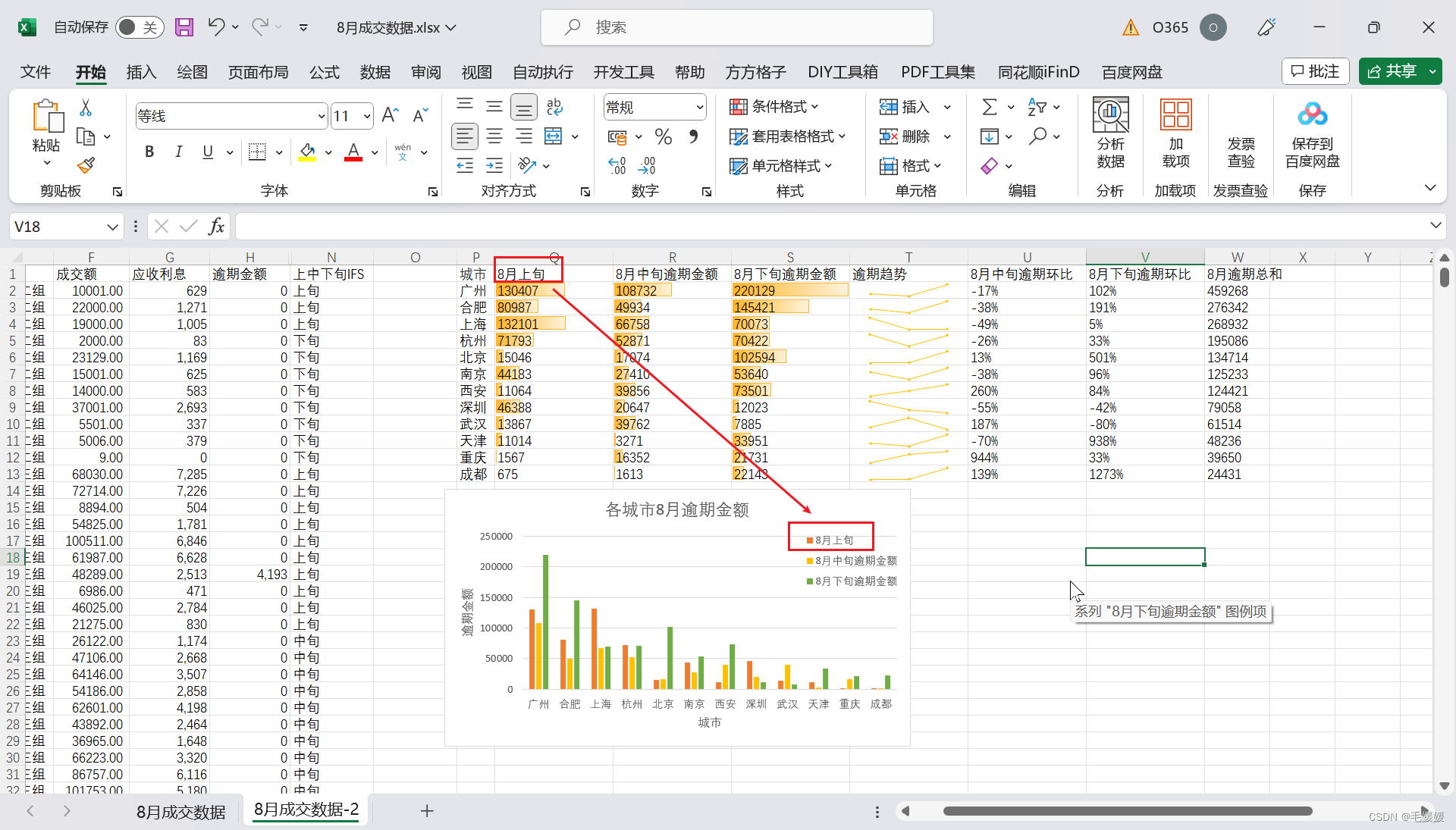Open Format as Table menu
The width and height of the screenshot is (1456, 830).
[787, 136]
